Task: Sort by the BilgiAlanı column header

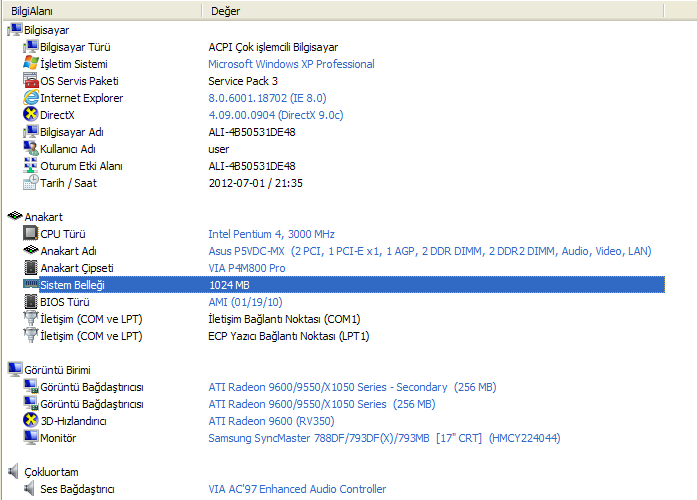Action: pyautogui.click(x=102, y=11)
